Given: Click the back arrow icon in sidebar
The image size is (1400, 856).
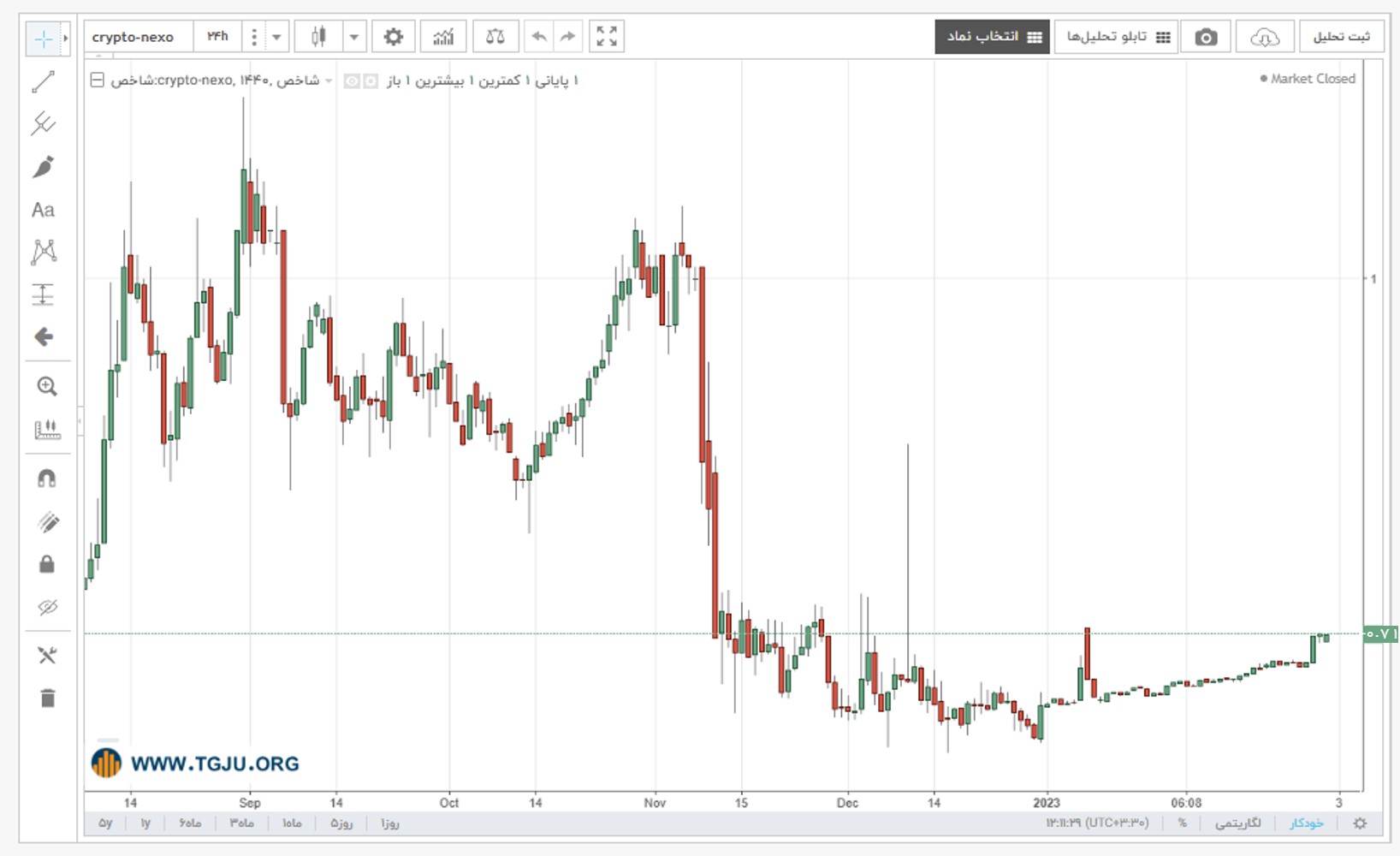Looking at the screenshot, I should tap(44, 337).
